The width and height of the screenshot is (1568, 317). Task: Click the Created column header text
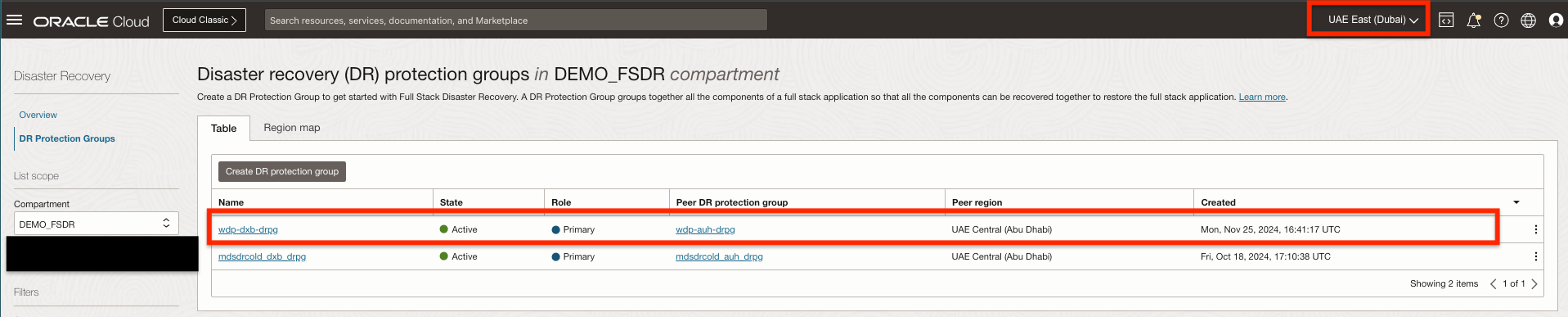pos(1218,202)
